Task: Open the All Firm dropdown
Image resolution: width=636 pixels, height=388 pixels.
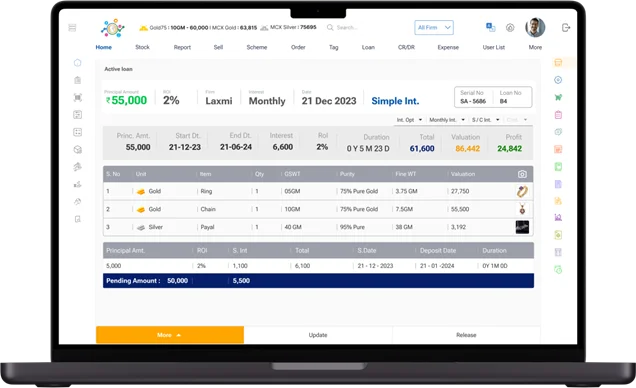Action: tap(434, 28)
